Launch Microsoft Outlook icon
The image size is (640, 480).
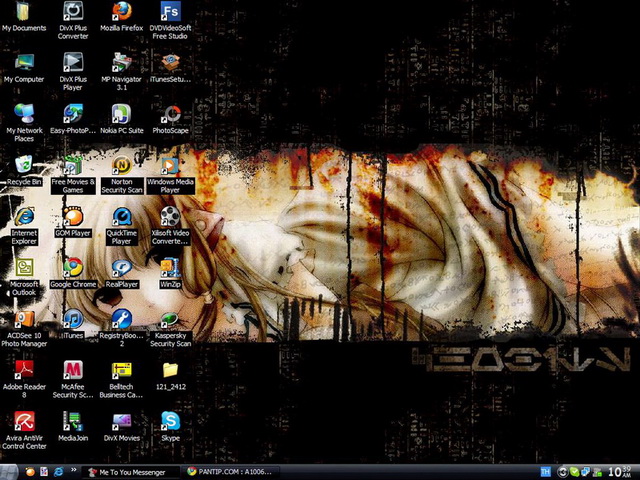click(24, 267)
